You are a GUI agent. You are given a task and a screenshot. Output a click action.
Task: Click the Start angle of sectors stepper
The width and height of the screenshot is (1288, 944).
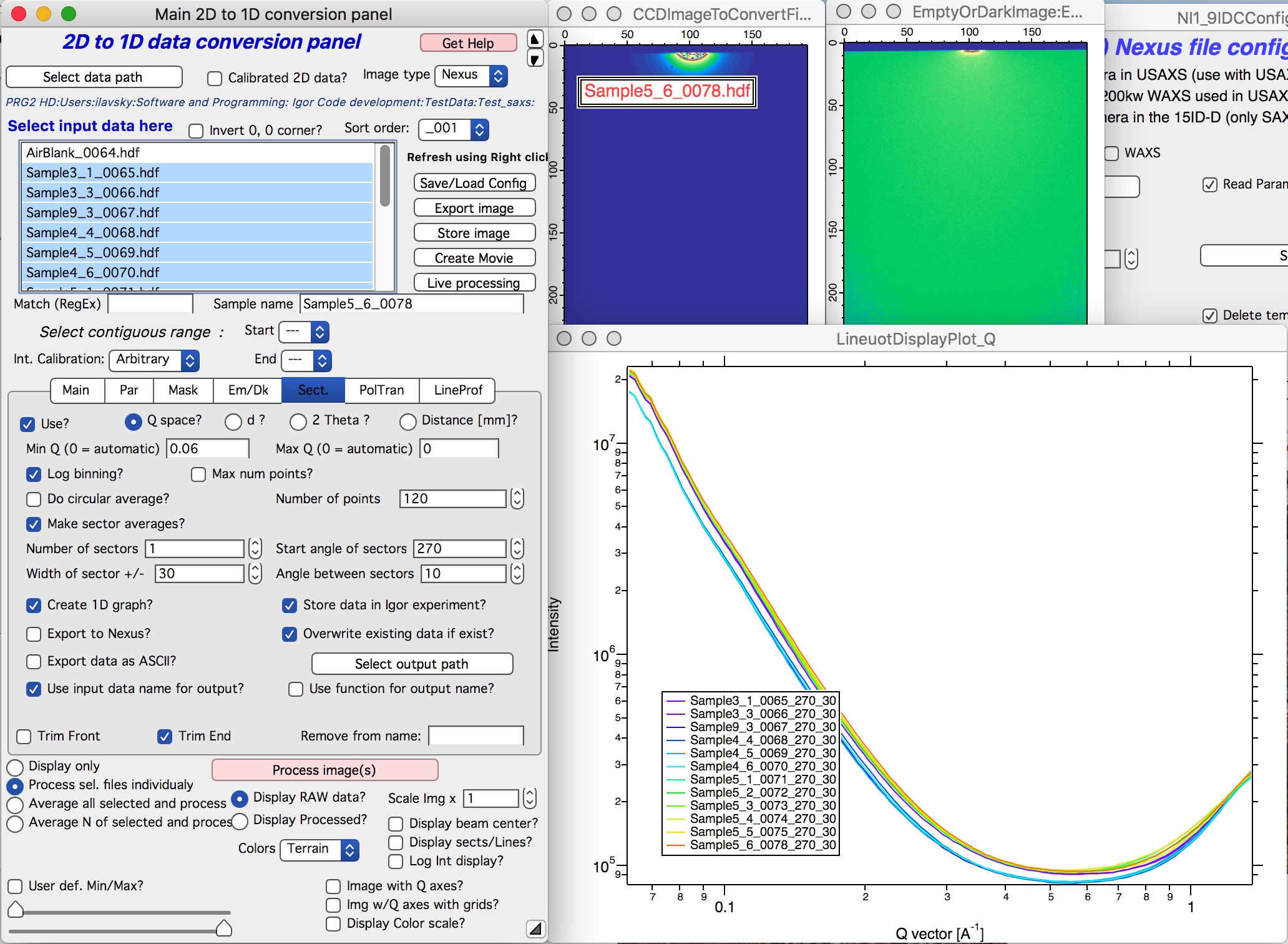517,548
